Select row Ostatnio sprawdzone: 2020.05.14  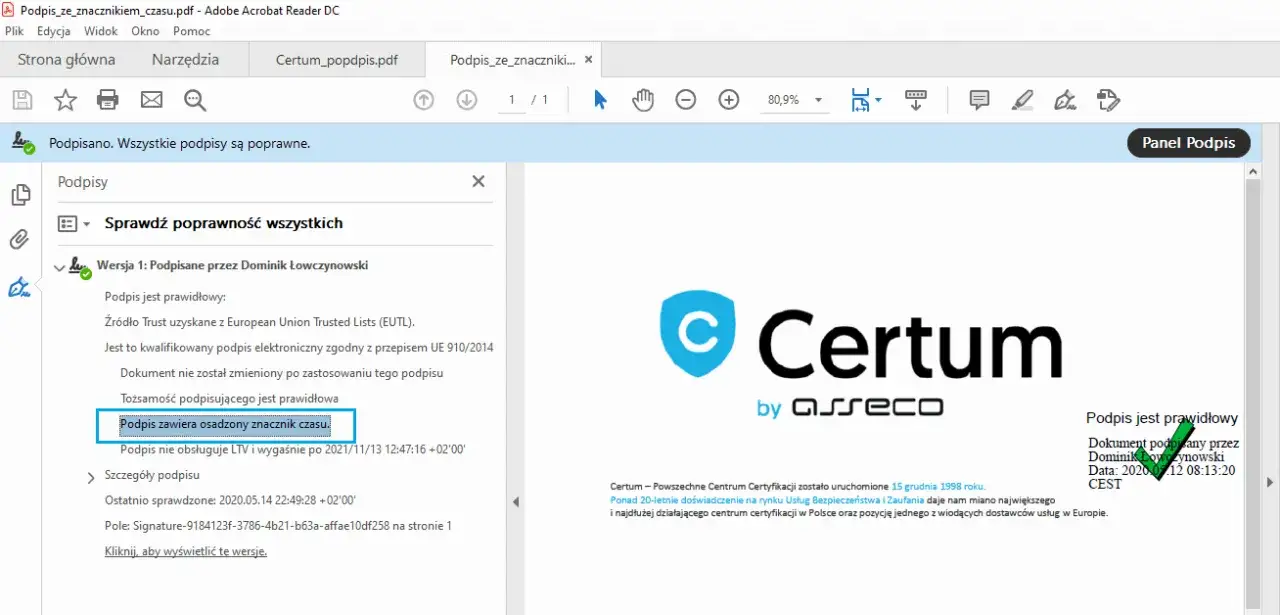tap(230, 500)
